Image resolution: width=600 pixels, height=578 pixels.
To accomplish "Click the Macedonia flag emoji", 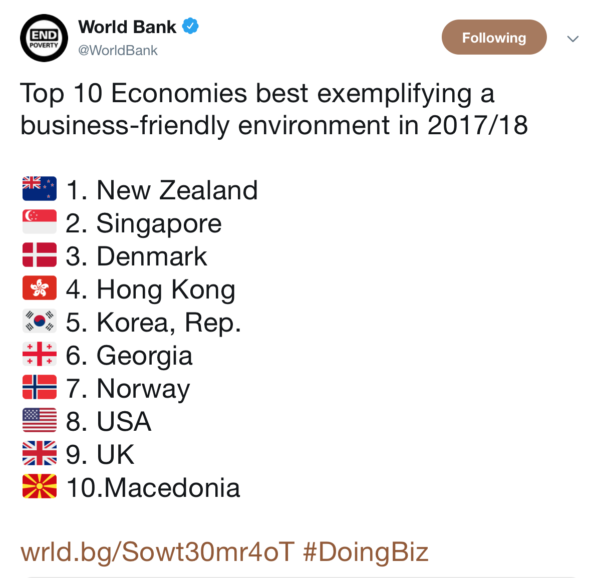I will 39,487.
